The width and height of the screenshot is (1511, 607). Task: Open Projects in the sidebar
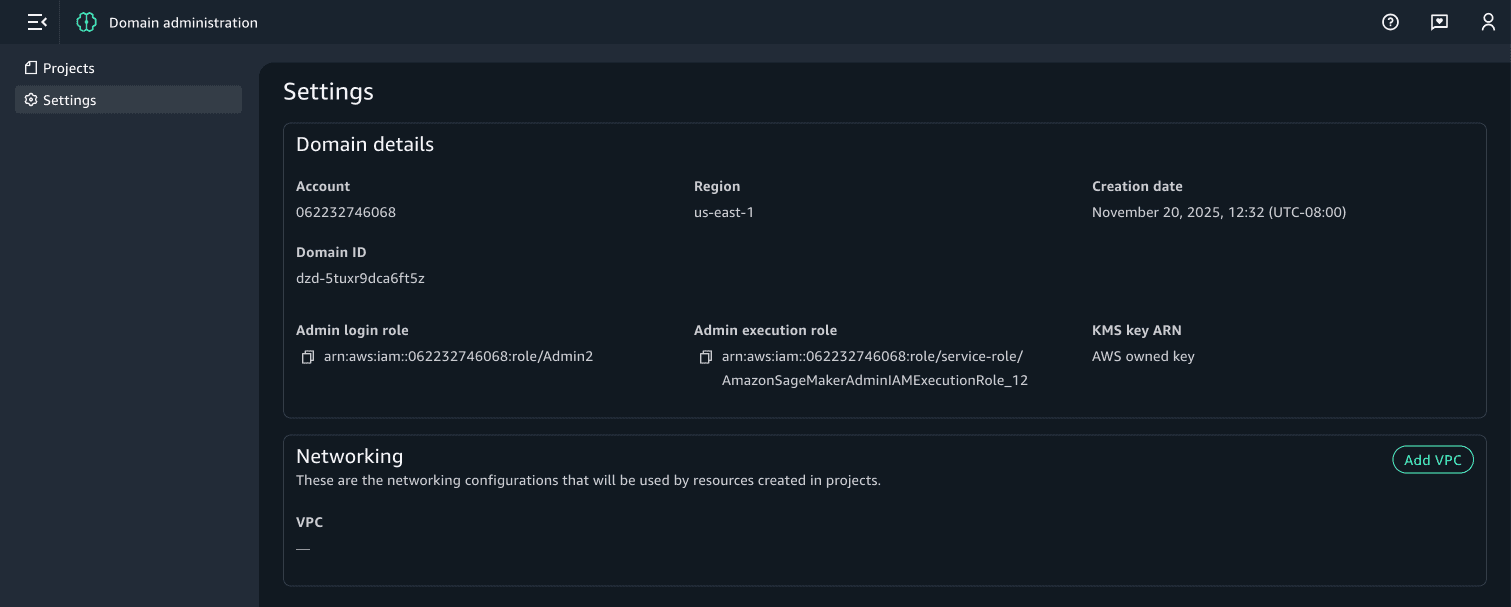coord(128,68)
